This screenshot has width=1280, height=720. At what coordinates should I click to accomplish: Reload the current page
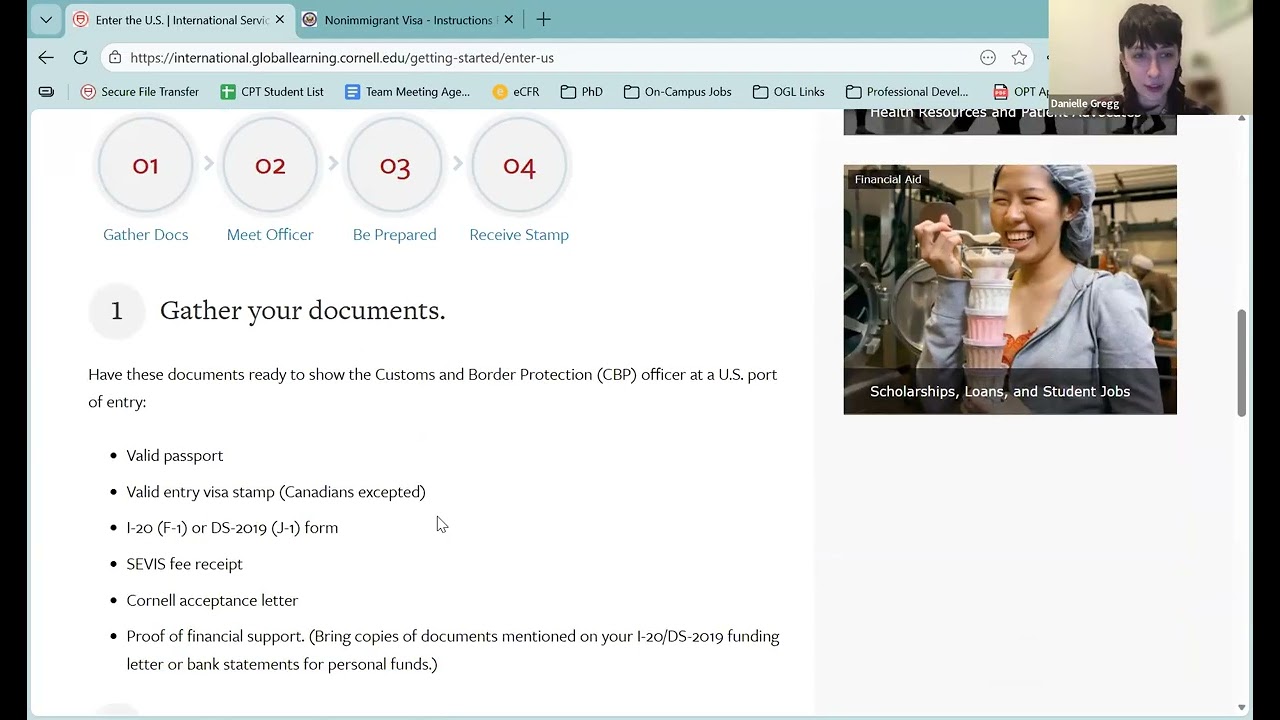click(81, 58)
